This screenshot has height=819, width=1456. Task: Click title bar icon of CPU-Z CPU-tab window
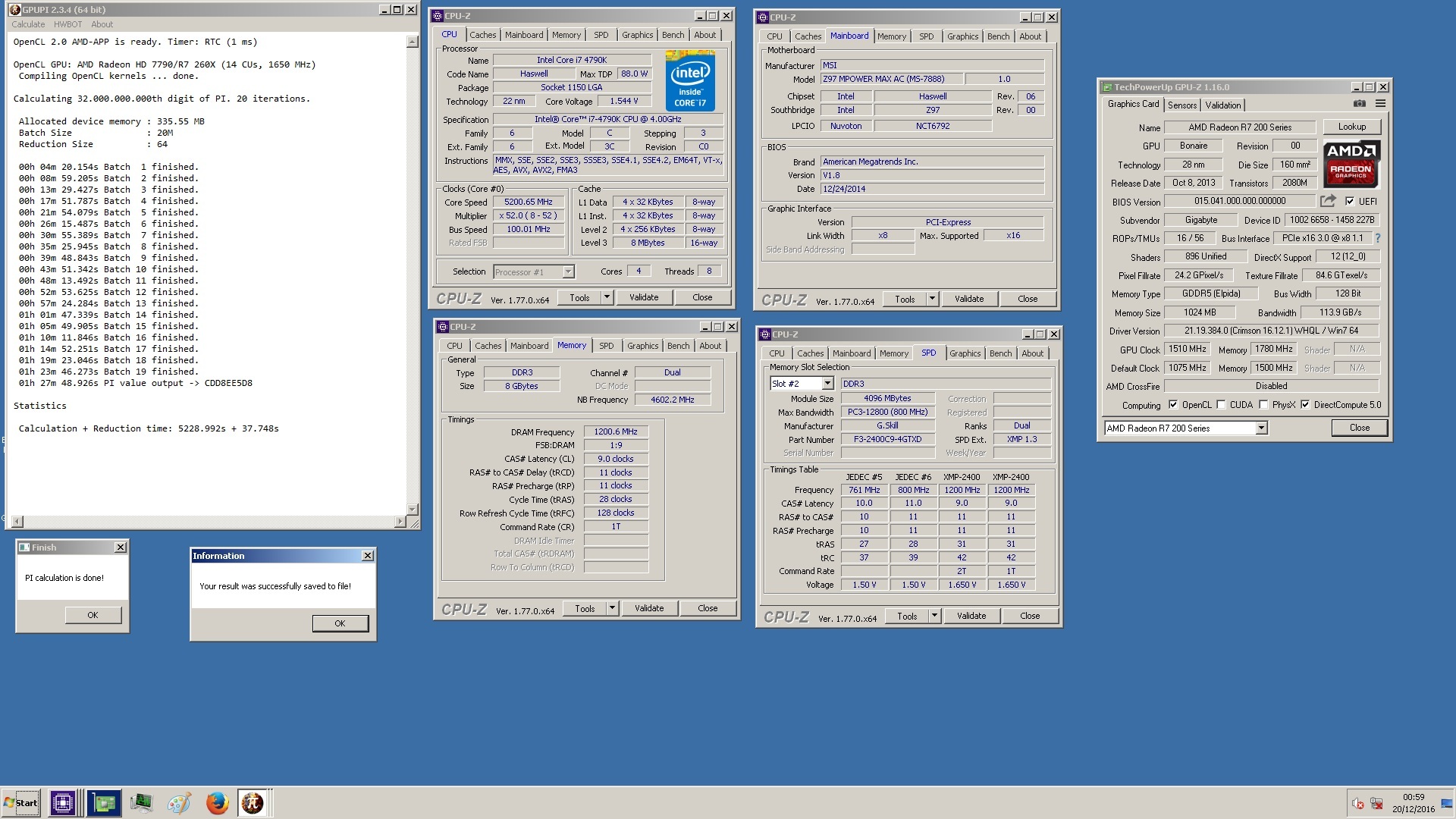[x=438, y=16]
